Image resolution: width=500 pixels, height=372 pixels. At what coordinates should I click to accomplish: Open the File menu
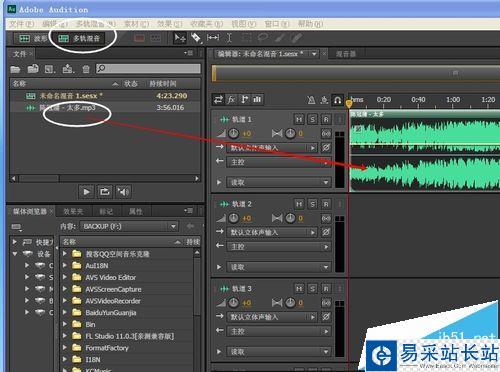[21, 24]
